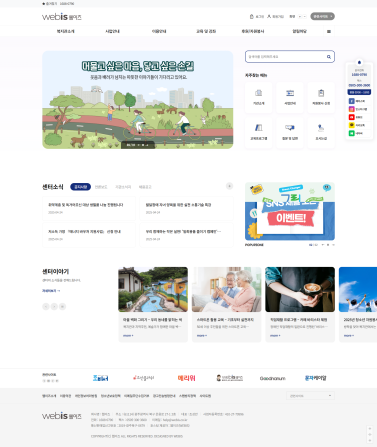Viewport: 377px width, 447px height.
Task: Open the full-menu hamburger icon
Action: [x=329, y=31]
